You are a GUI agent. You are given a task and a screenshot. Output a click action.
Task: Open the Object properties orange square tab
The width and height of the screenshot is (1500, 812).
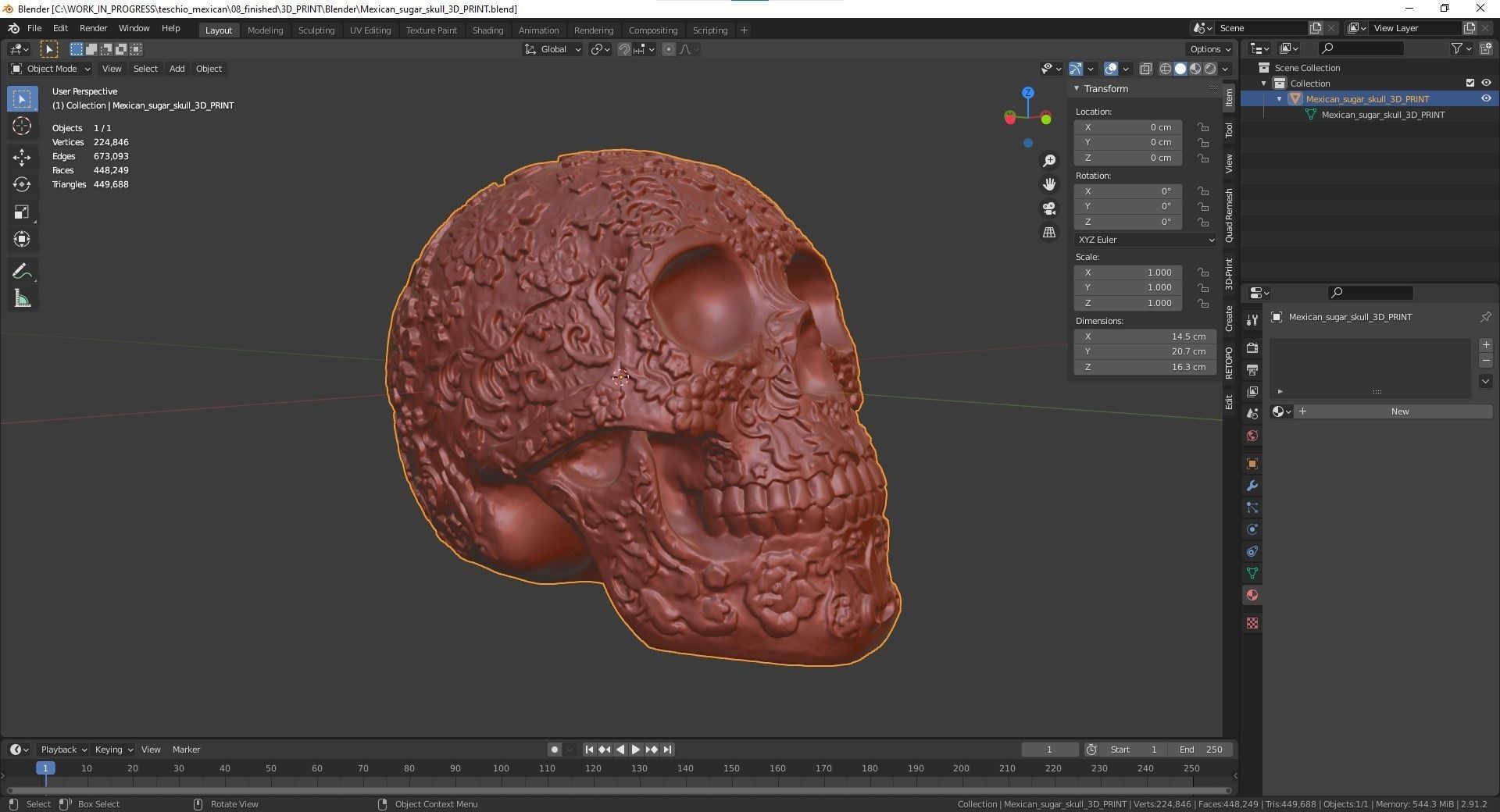[x=1252, y=464]
